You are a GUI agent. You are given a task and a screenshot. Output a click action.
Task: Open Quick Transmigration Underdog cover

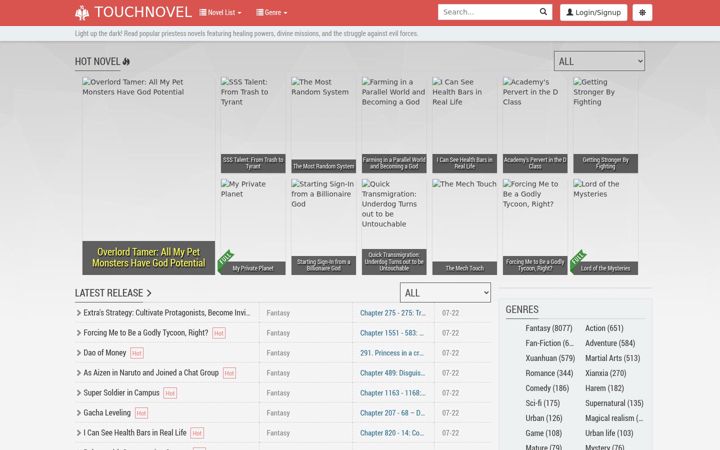pos(394,227)
